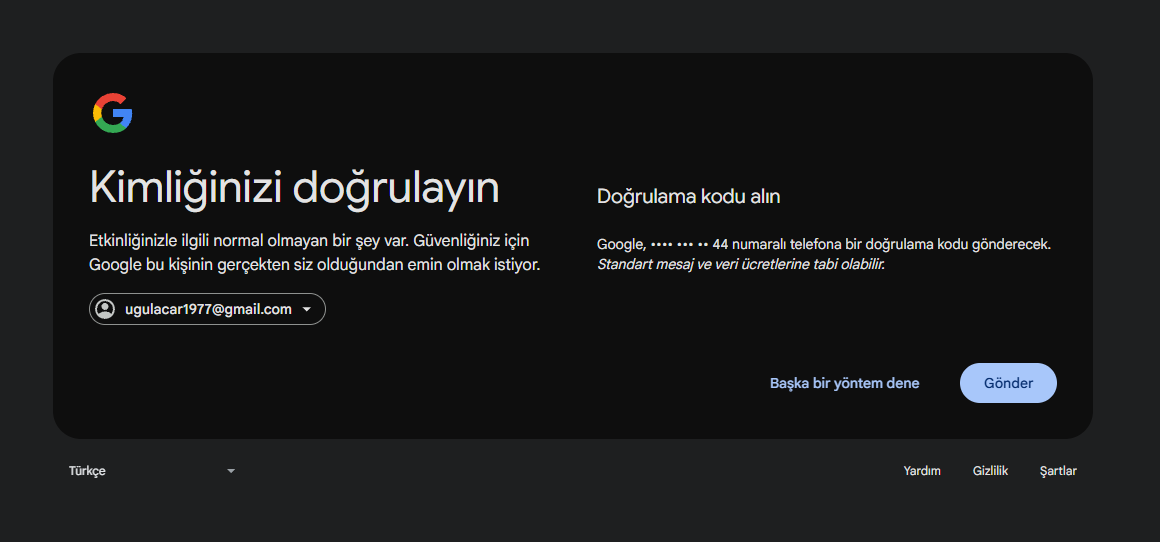The image size is (1160, 542).
Task: Open the Yardım link
Action: point(922,471)
